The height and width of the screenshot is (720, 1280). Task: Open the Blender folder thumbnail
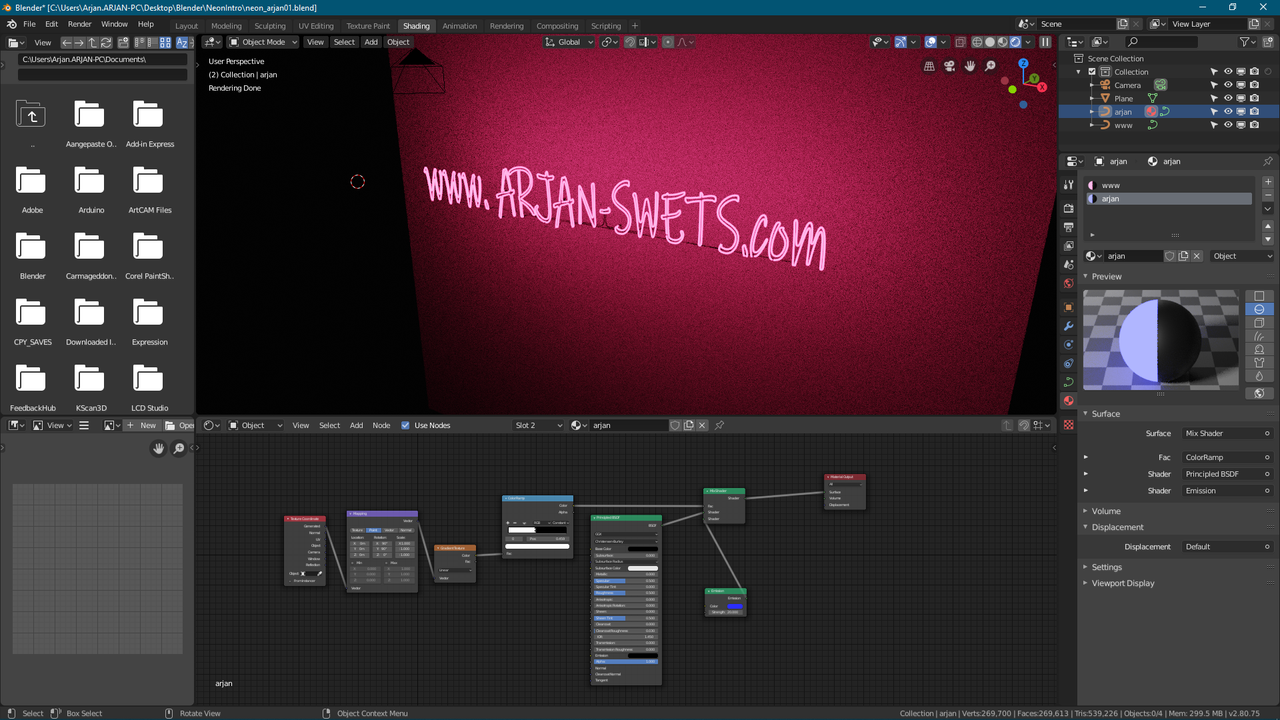click(31, 255)
